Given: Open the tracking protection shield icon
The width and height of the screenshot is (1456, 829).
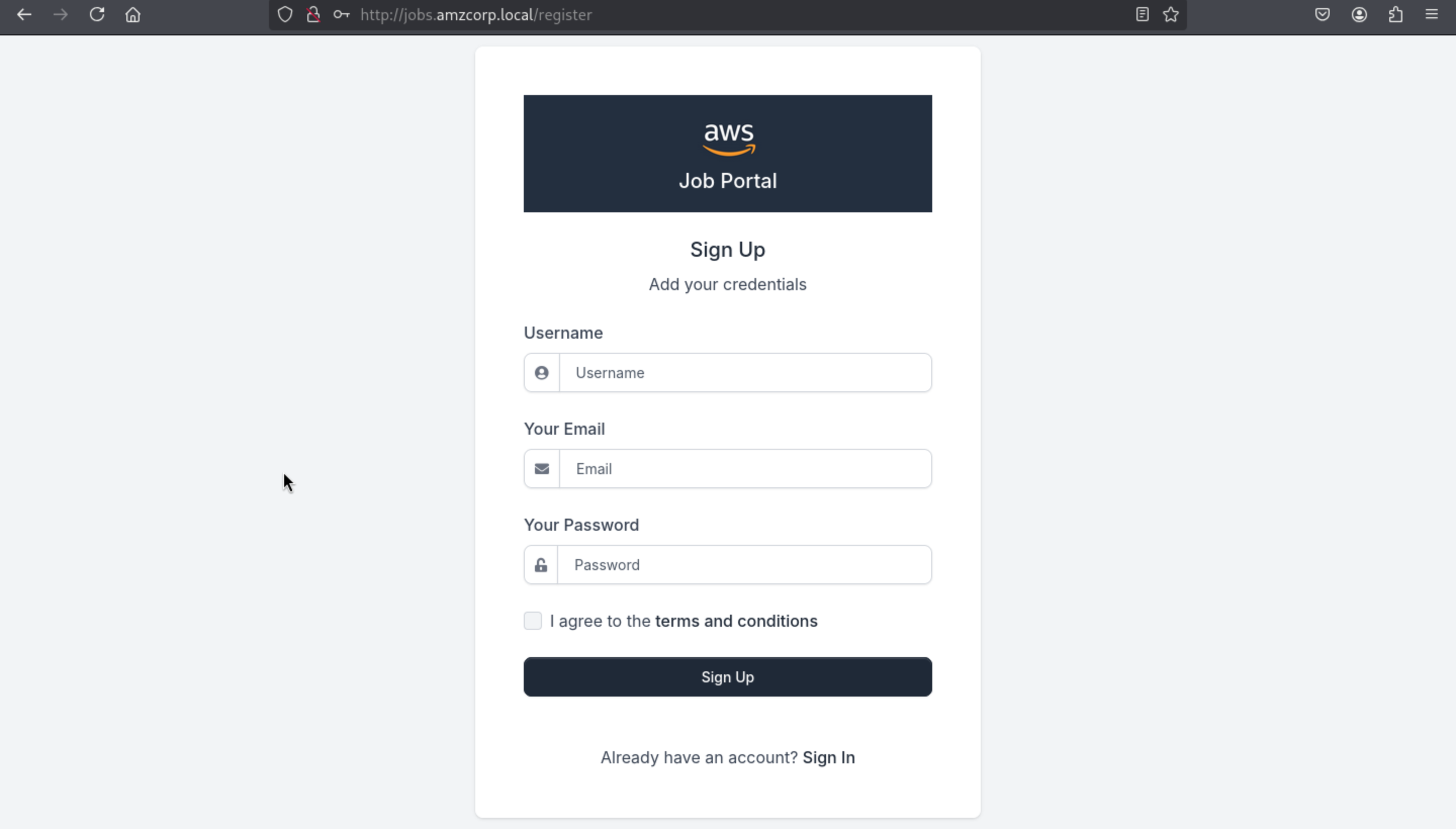Looking at the screenshot, I should tap(285, 15).
